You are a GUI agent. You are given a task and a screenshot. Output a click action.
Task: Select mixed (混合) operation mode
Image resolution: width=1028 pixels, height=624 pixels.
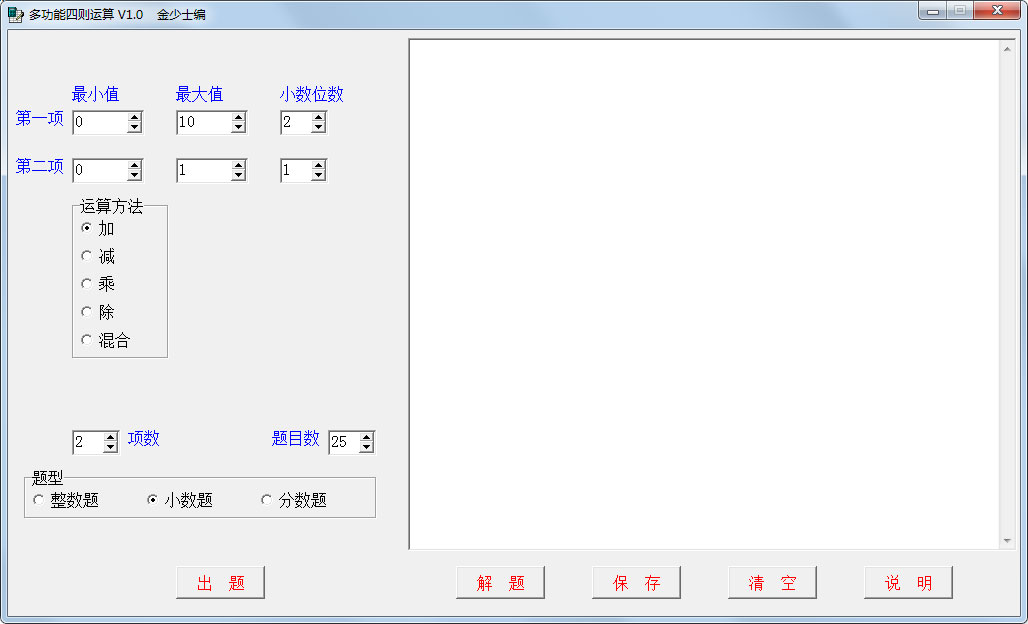pyautogui.click(x=87, y=340)
